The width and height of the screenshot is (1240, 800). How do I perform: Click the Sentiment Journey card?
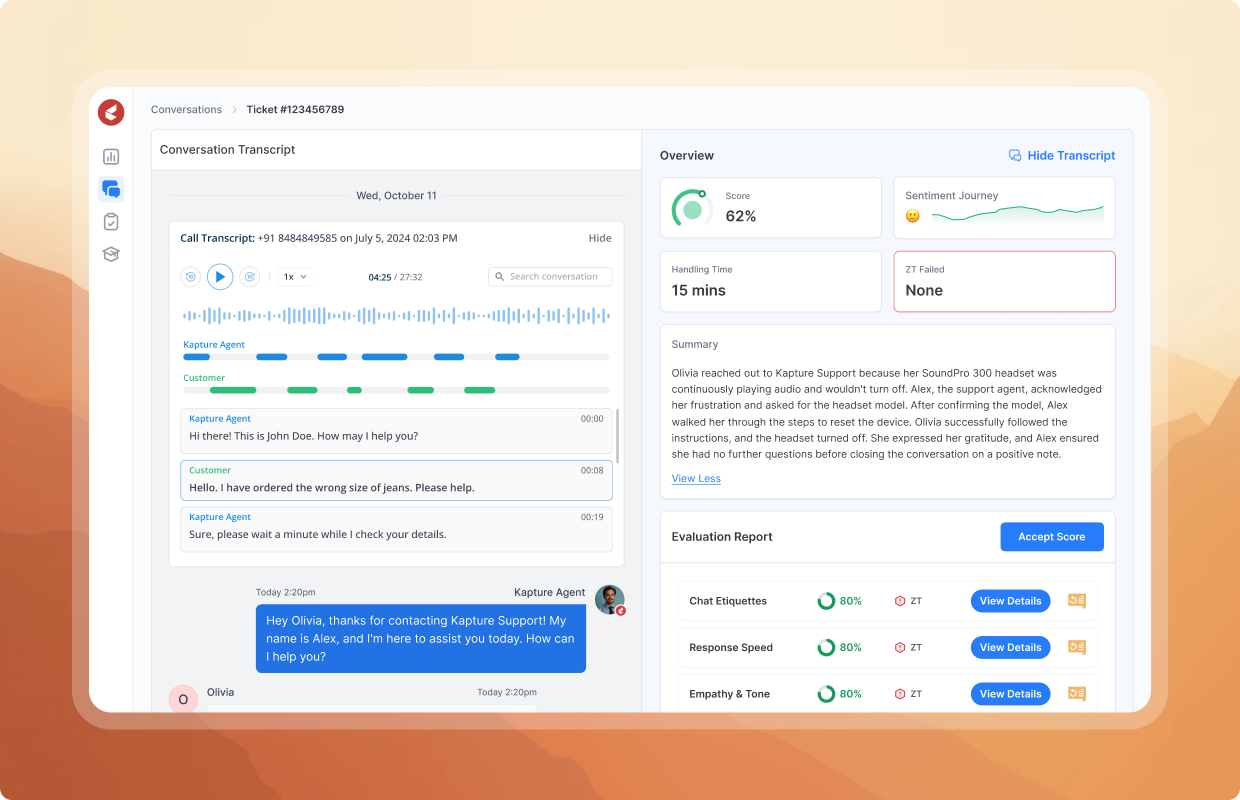1004,208
